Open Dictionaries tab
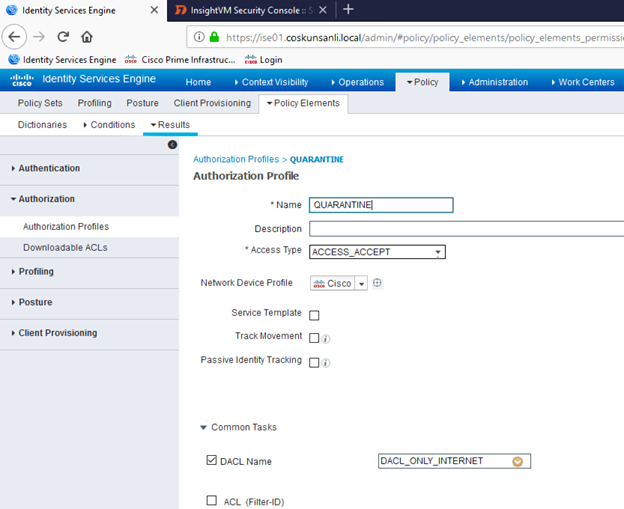624x509 pixels. pos(42,125)
